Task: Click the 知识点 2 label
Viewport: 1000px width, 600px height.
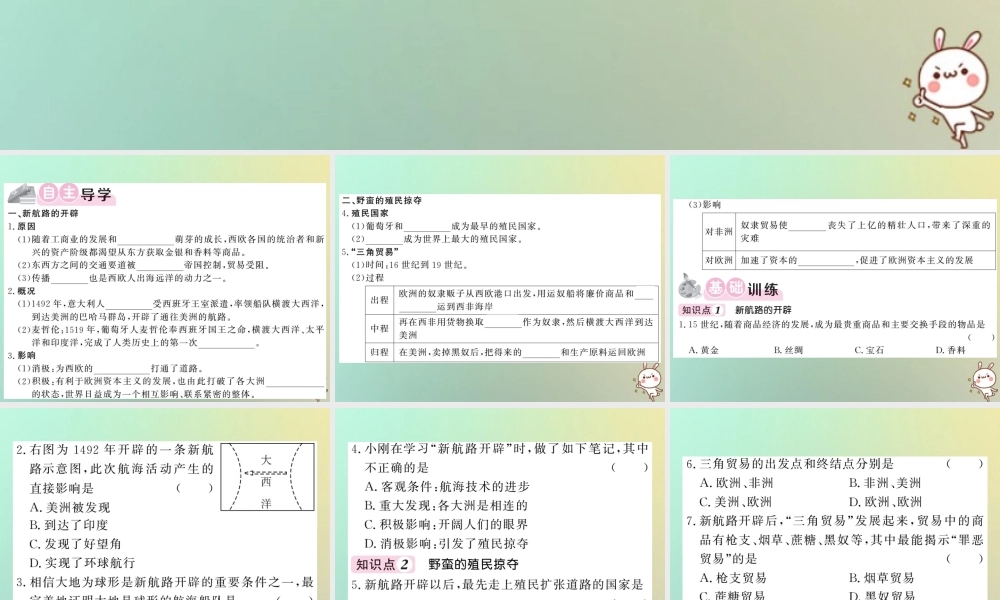Action: point(382,564)
